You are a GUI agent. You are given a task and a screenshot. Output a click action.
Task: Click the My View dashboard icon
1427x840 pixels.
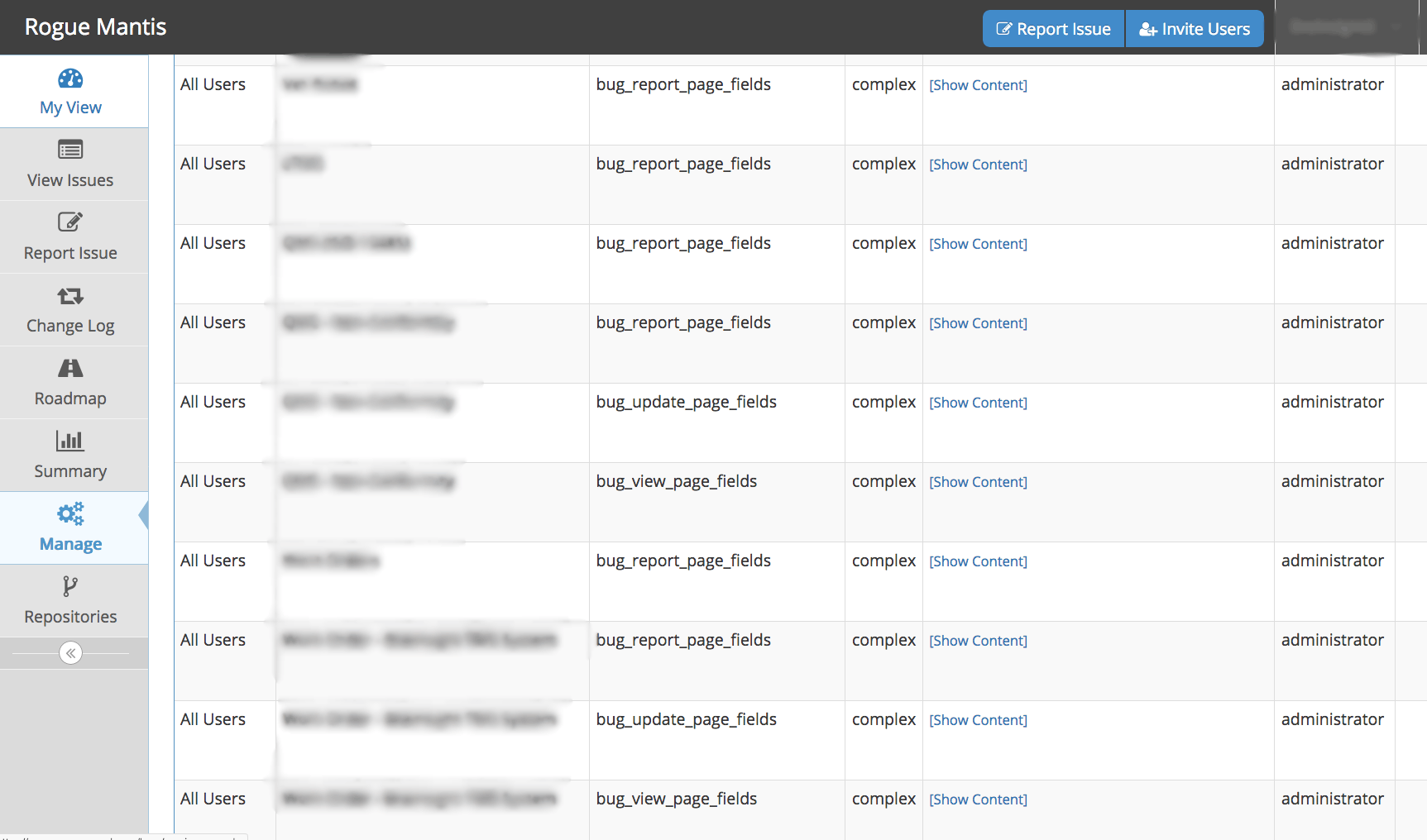pyautogui.click(x=70, y=79)
